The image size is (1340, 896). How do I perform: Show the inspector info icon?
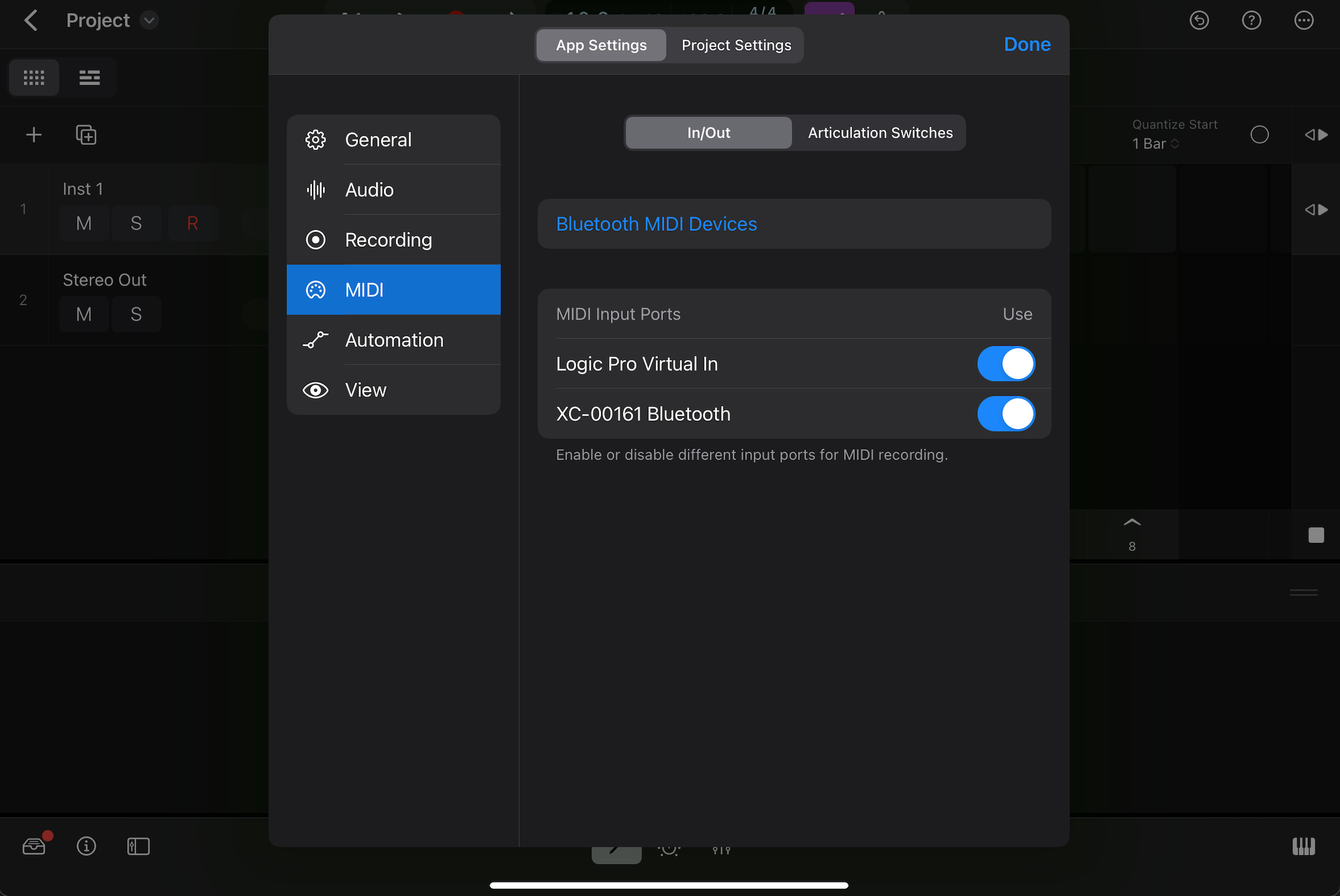tap(86, 846)
